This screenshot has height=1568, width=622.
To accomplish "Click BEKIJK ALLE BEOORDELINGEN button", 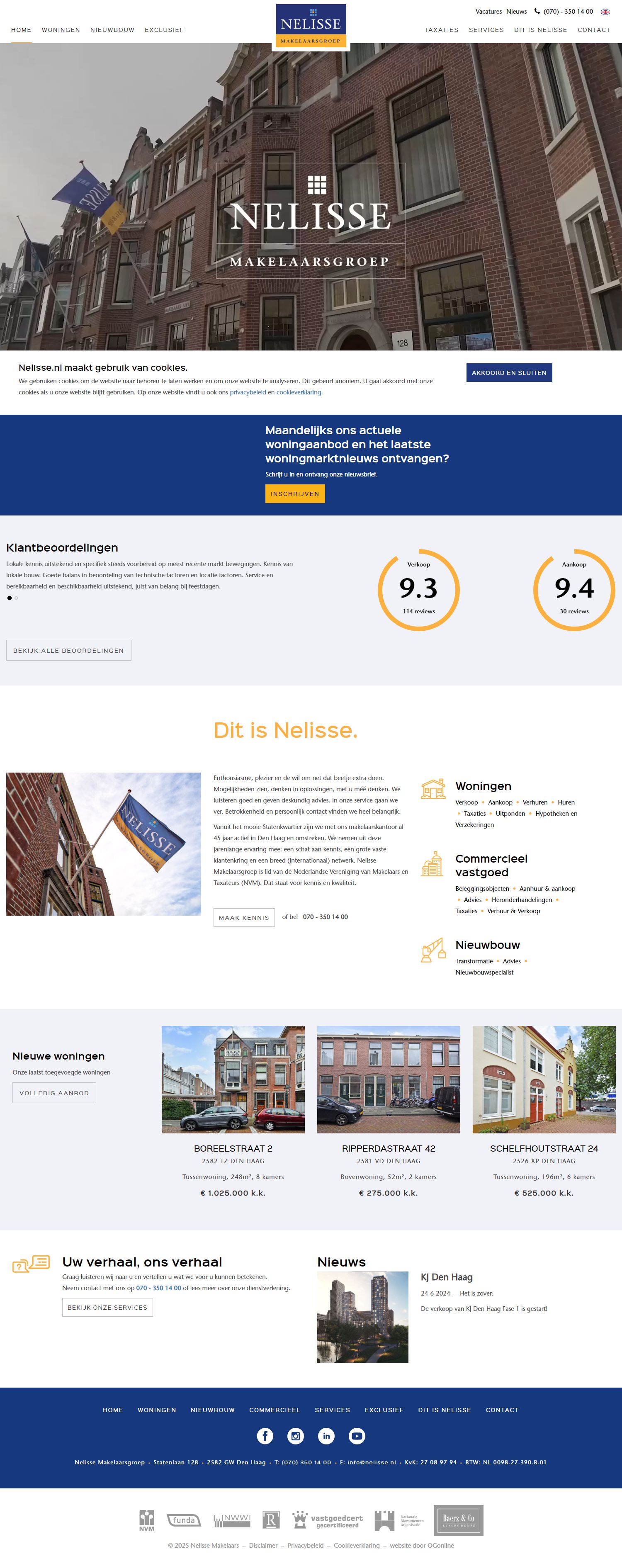I will (69, 650).
